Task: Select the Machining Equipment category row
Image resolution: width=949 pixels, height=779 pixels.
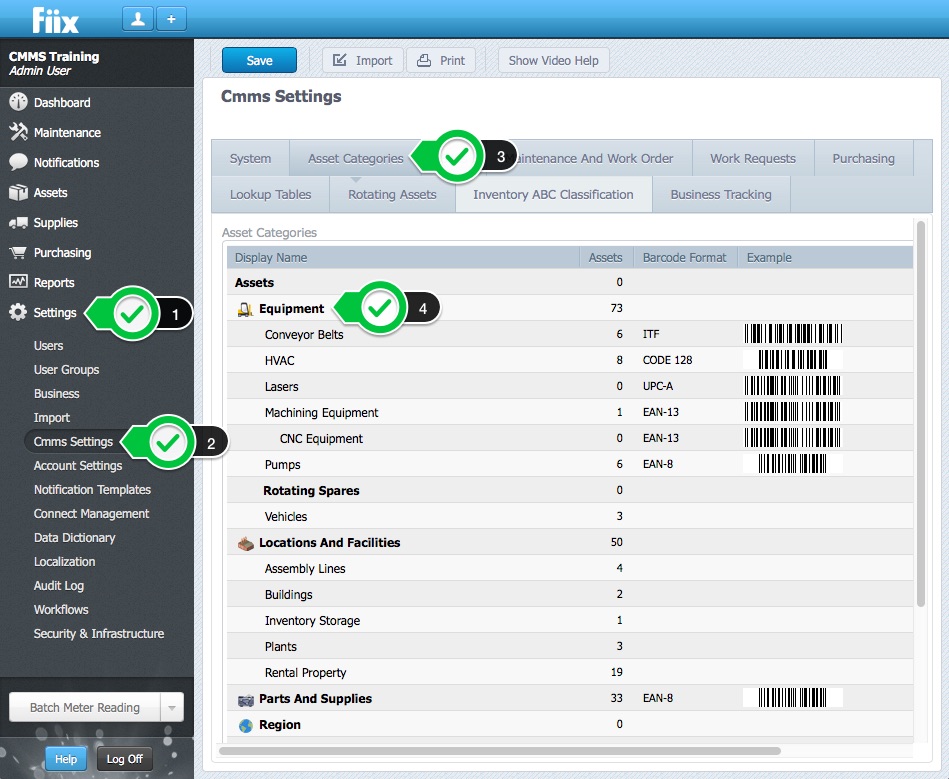Action: (x=570, y=412)
